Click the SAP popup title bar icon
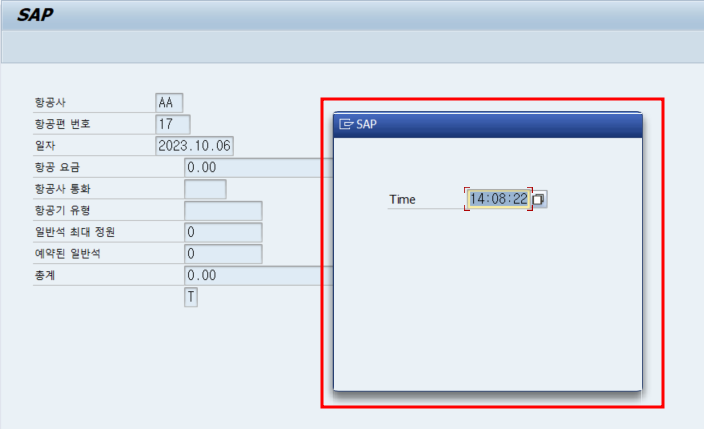The width and height of the screenshot is (704, 429). point(346,124)
